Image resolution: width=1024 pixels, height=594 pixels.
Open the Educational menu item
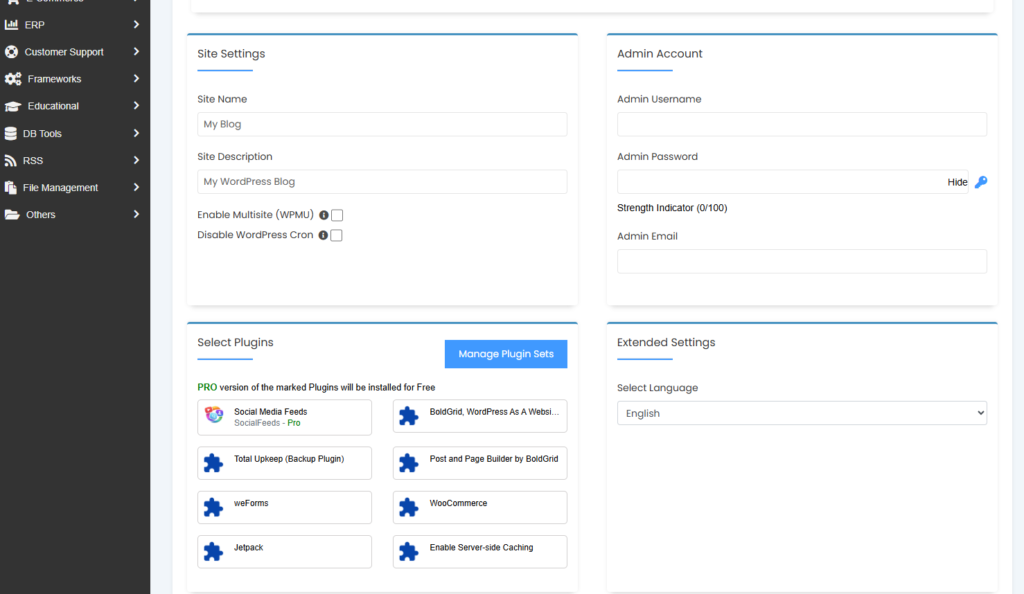click(53, 106)
